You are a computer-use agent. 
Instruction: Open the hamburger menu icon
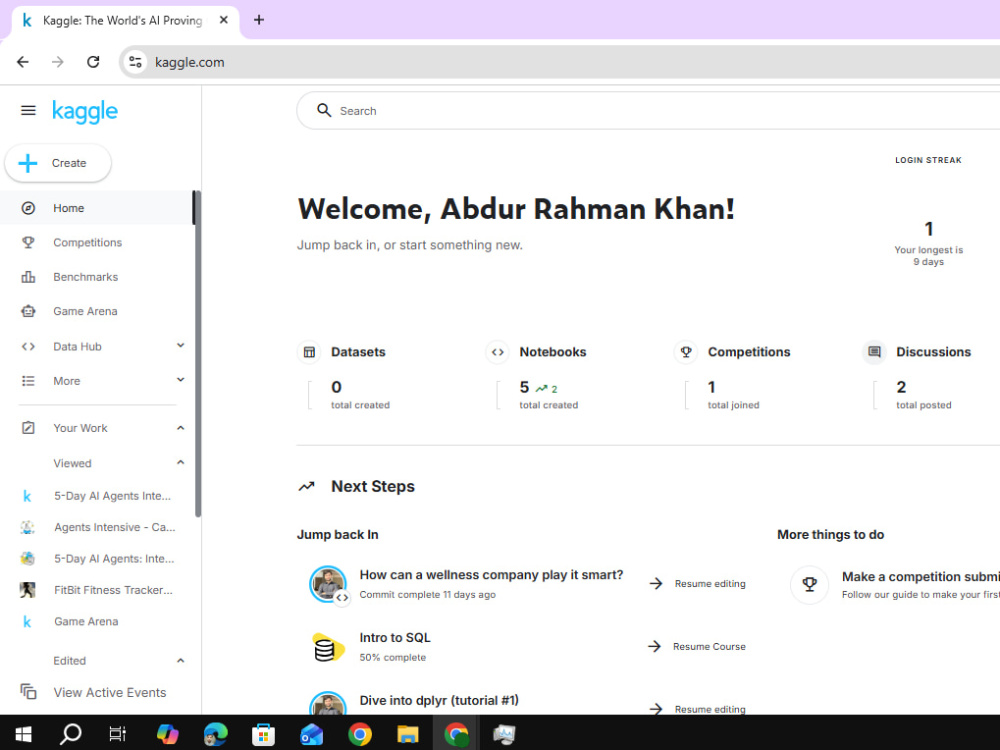[28, 111]
